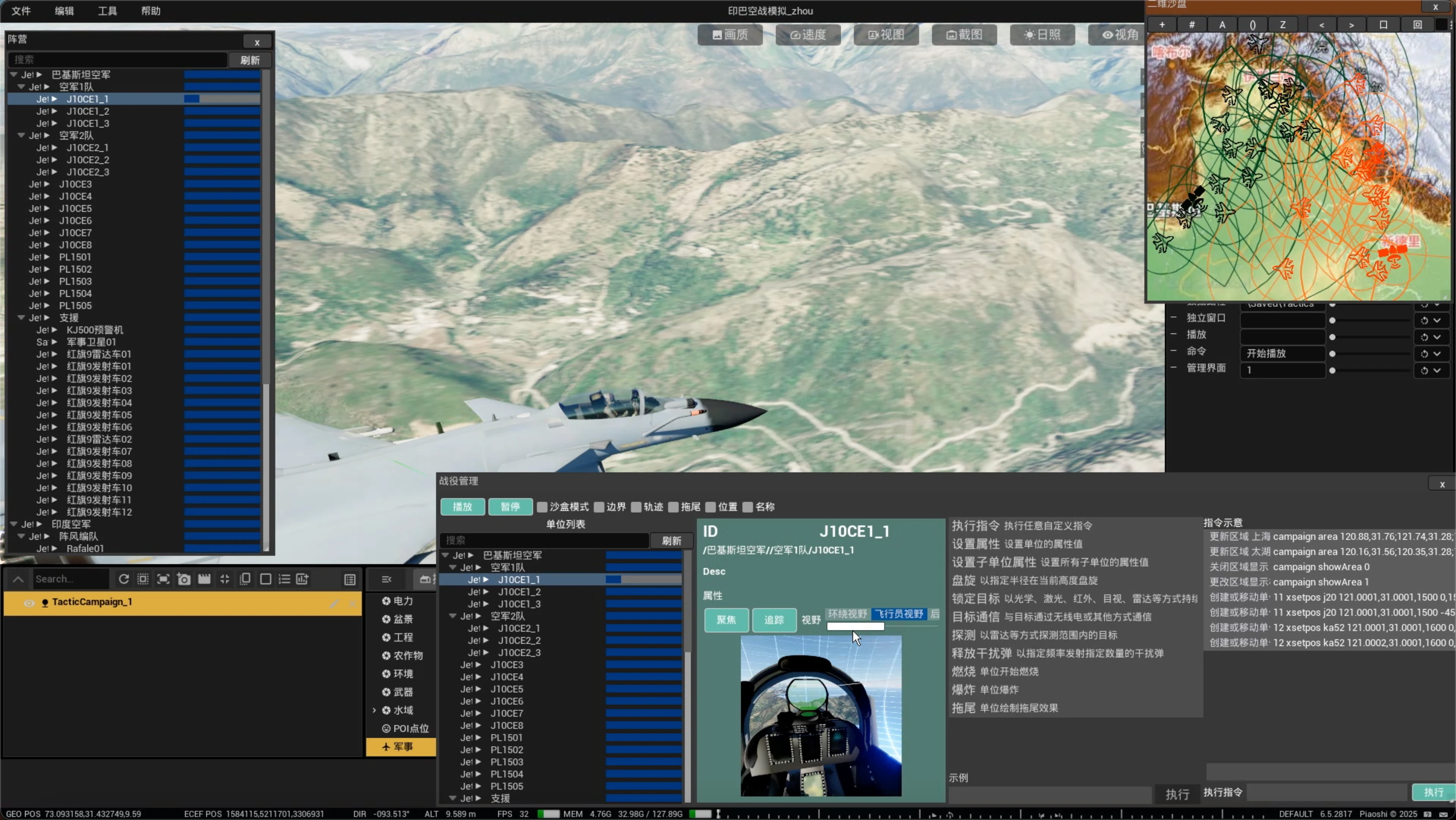Viewport: 1456px width, 820px height.
Task: Click the 追踪 track button
Action: click(774, 620)
